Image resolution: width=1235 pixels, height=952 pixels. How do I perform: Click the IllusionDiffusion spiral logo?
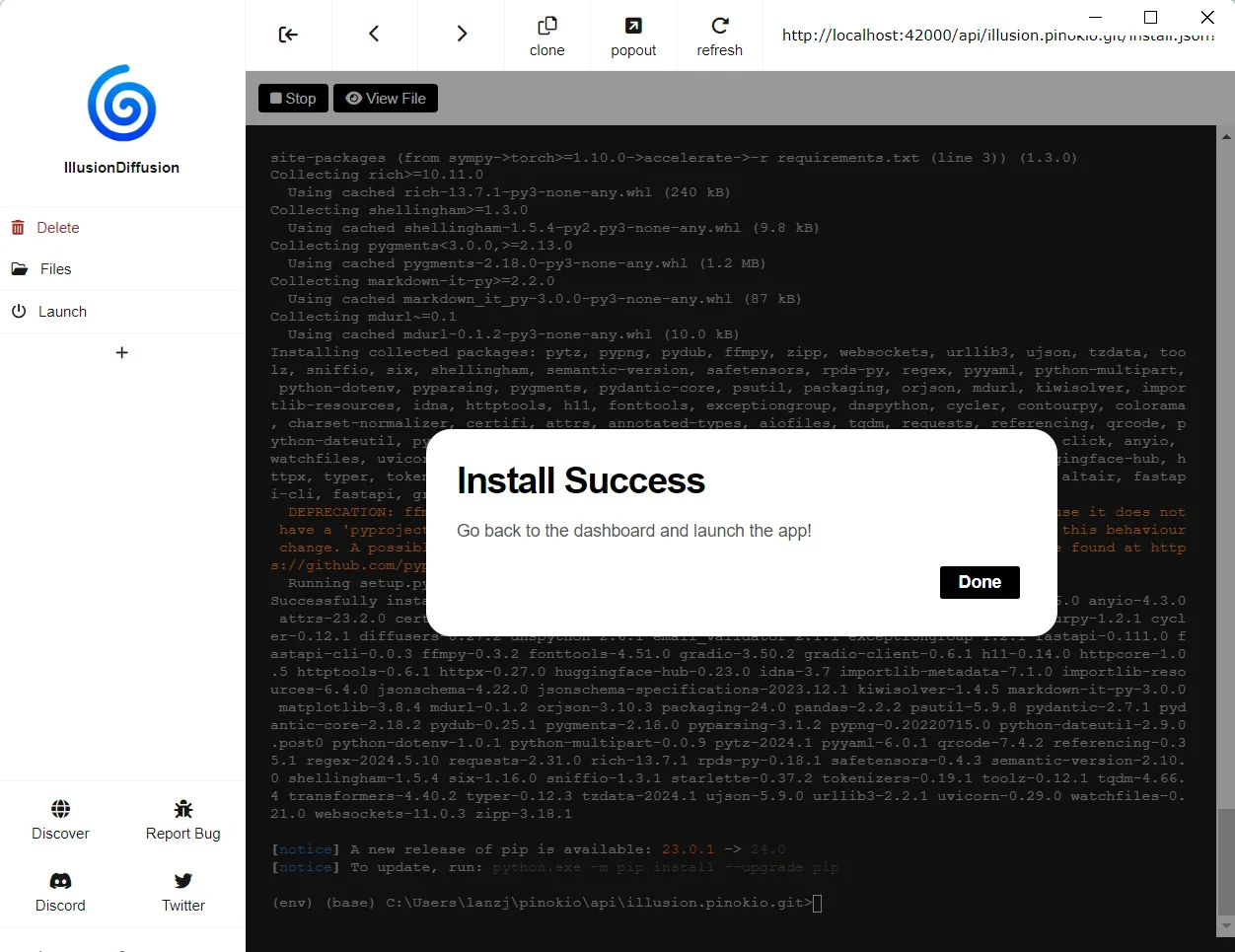(x=121, y=104)
